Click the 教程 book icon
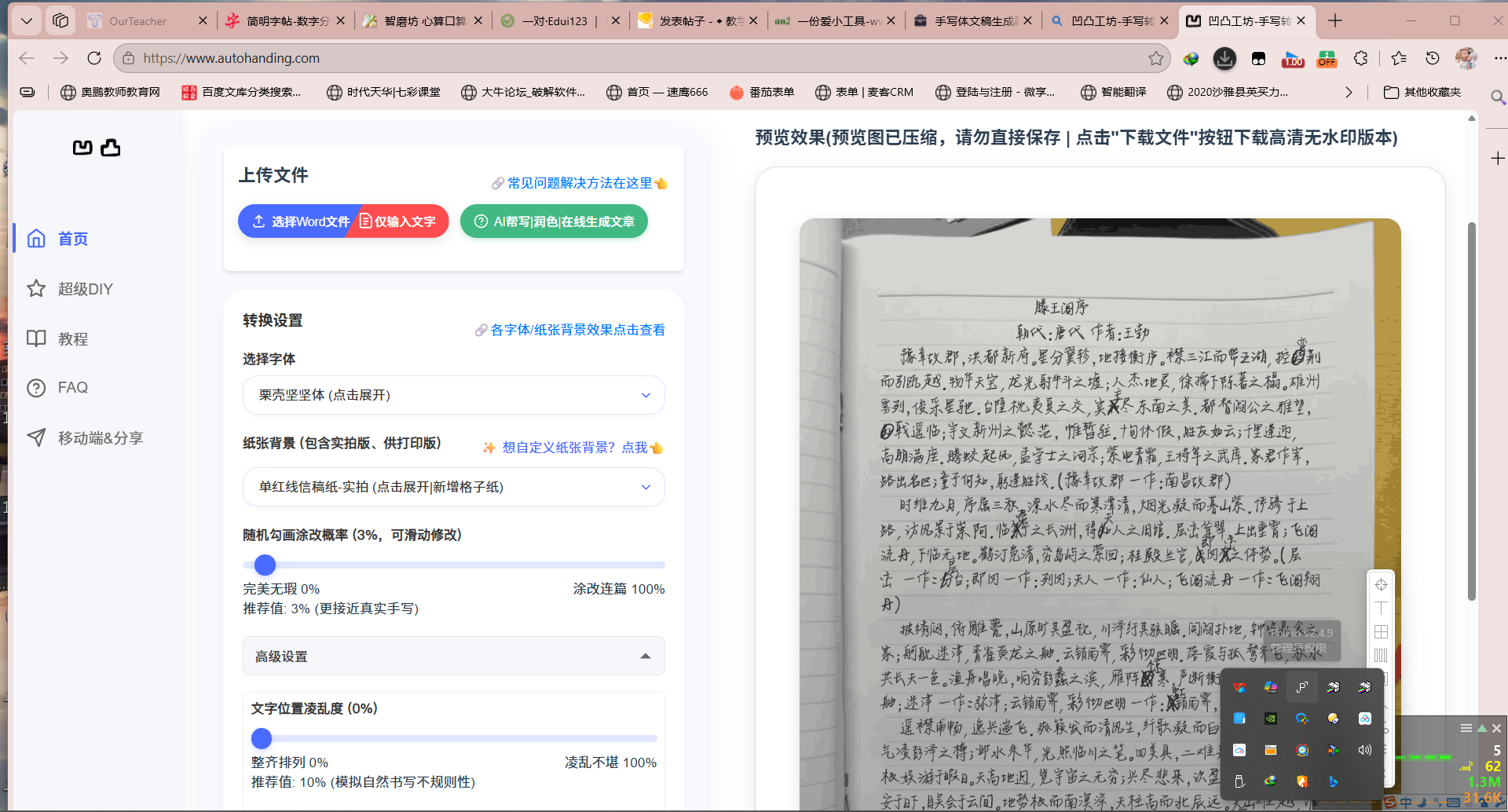Screen dimensions: 1508x812 point(36,338)
